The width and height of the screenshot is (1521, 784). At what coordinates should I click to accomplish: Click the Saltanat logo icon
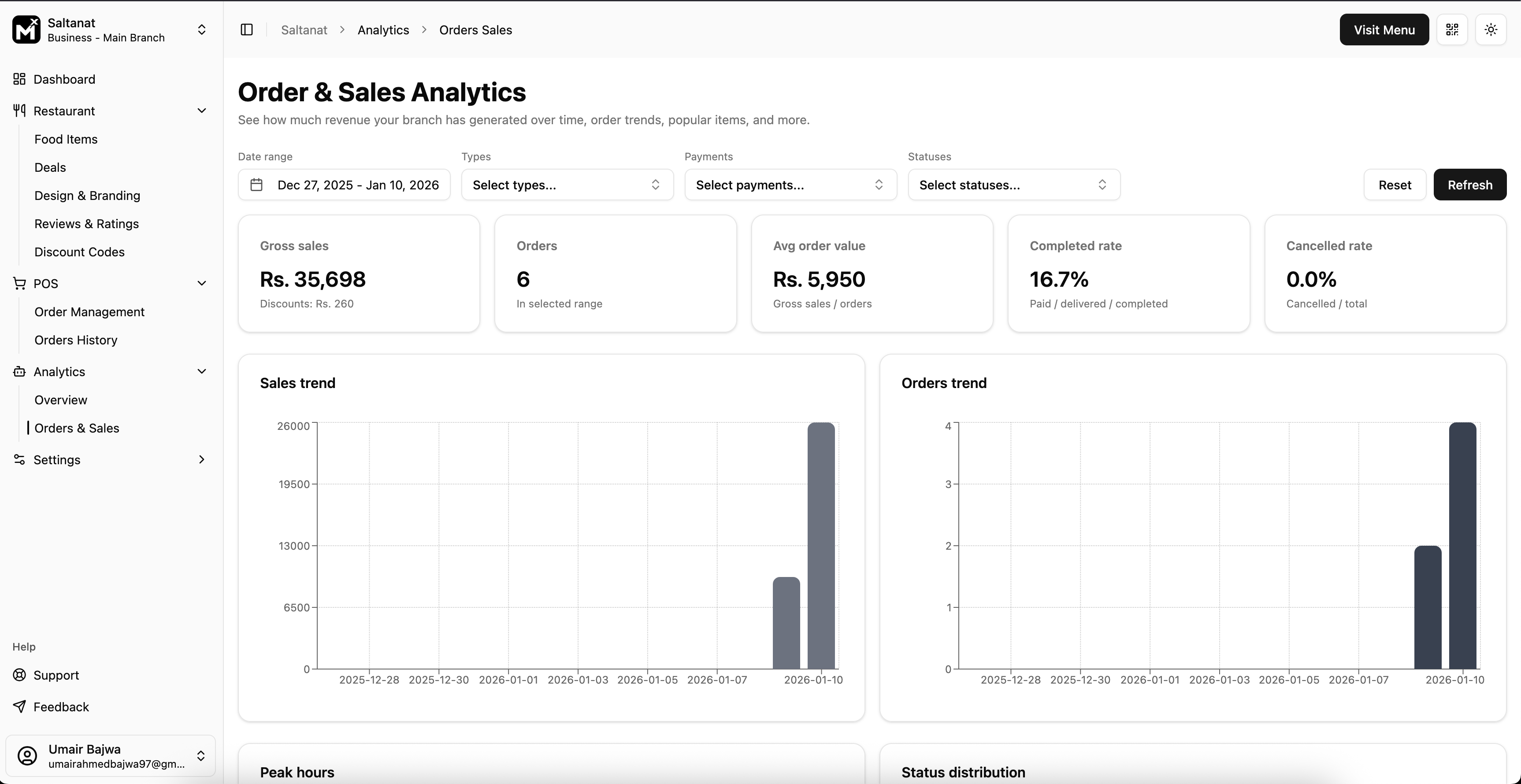click(x=26, y=30)
